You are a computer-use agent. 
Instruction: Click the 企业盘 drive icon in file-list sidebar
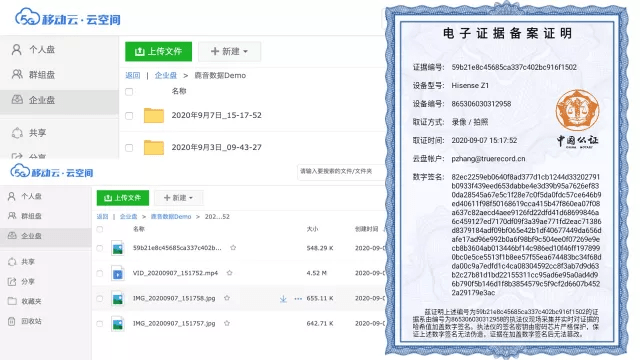point(12,236)
